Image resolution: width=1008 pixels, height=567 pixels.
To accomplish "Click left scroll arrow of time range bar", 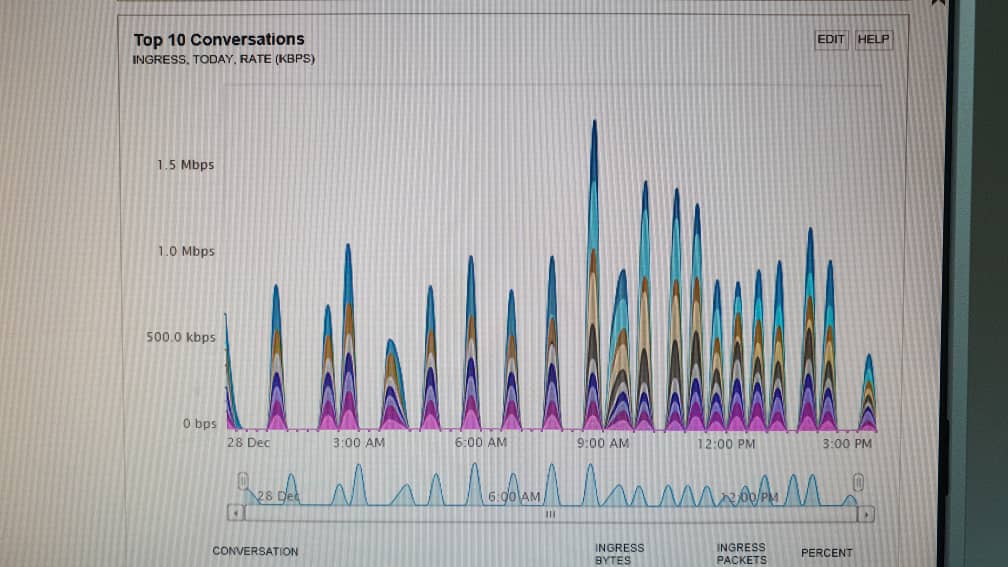I will 236,513.
